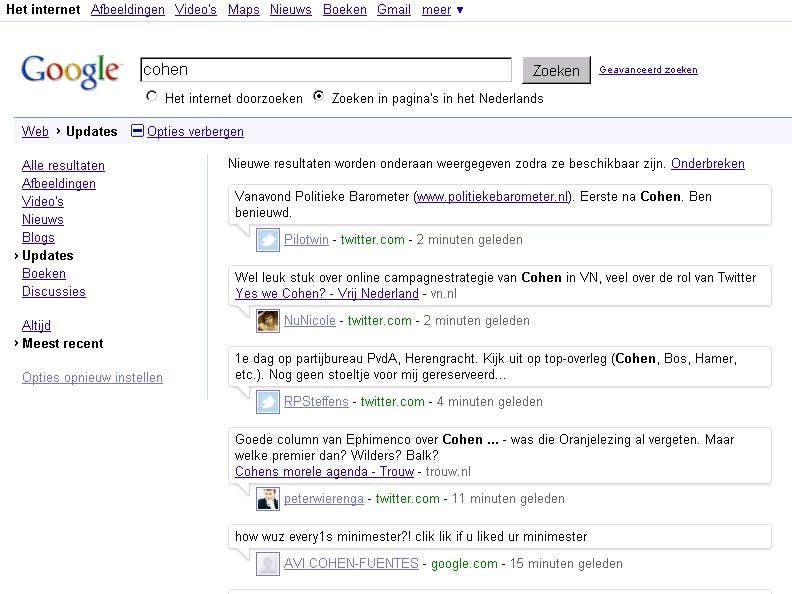The height and width of the screenshot is (594, 792).
Task: Open Gmail from top navigation
Action: pyautogui.click(x=394, y=10)
